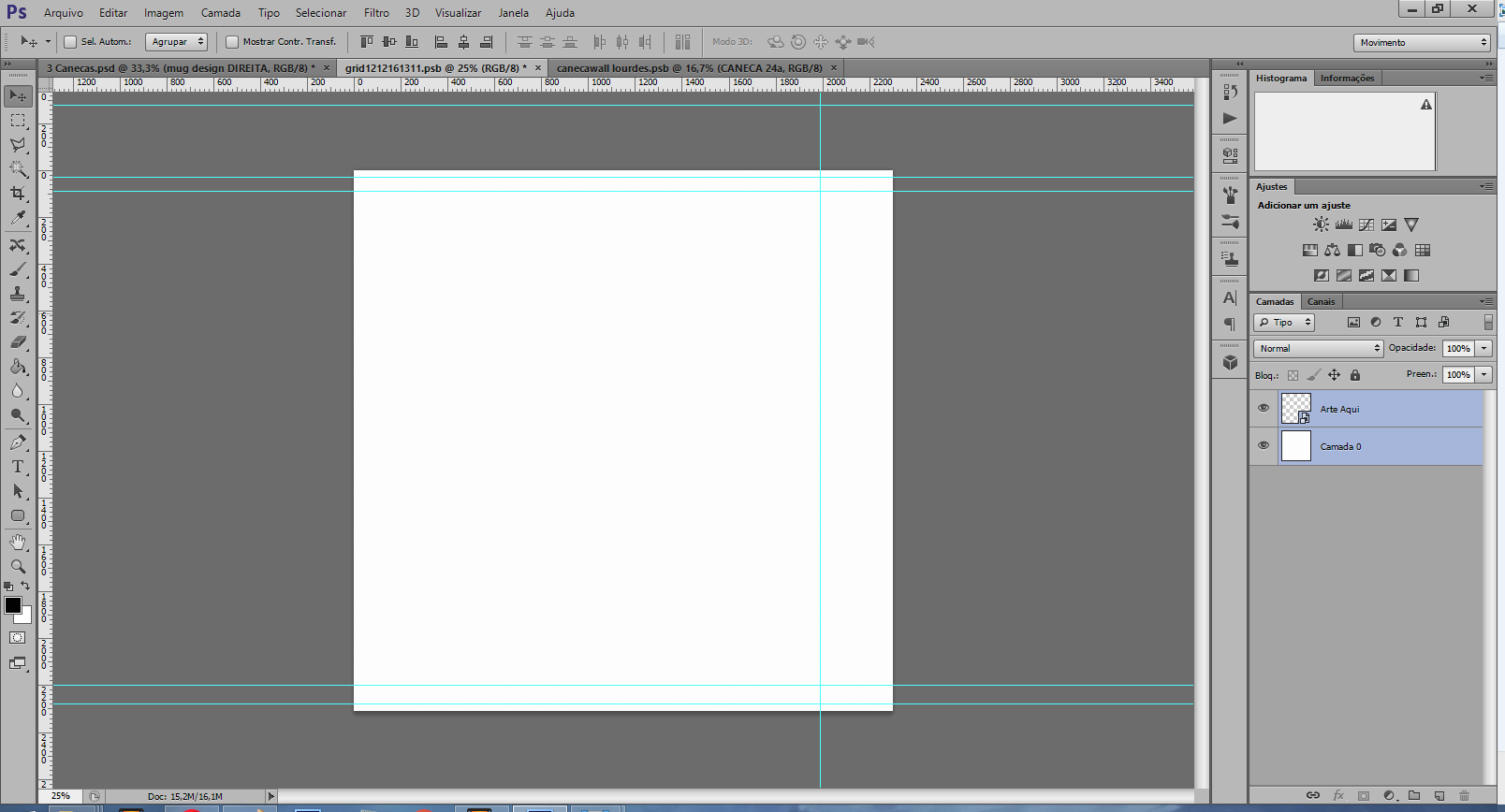This screenshot has height=812, width=1505.
Task: Open the Movimento workspace dropdown
Action: (1421, 42)
